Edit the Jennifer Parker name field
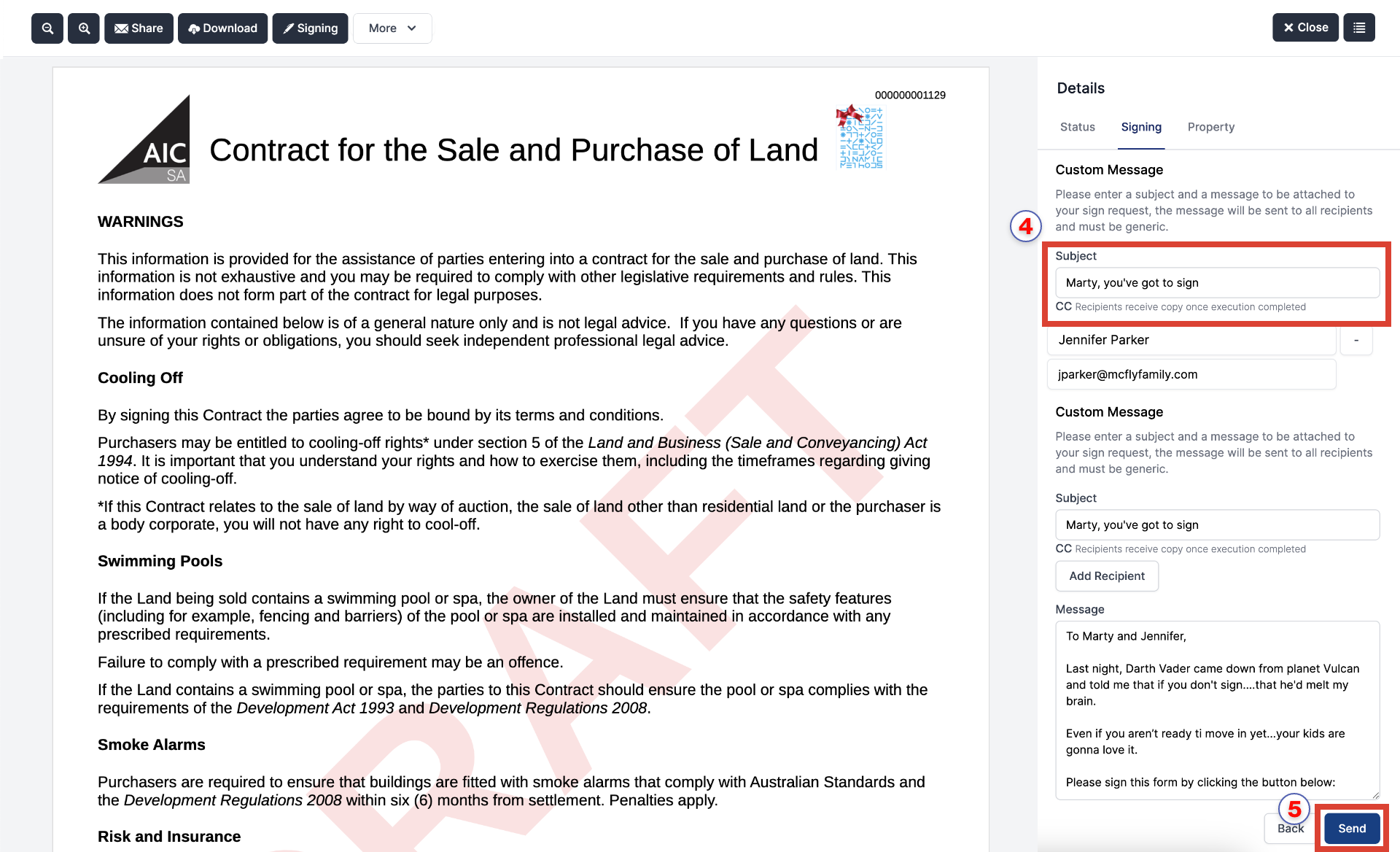Viewport: 1400px width, 852px height. [x=1191, y=340]
